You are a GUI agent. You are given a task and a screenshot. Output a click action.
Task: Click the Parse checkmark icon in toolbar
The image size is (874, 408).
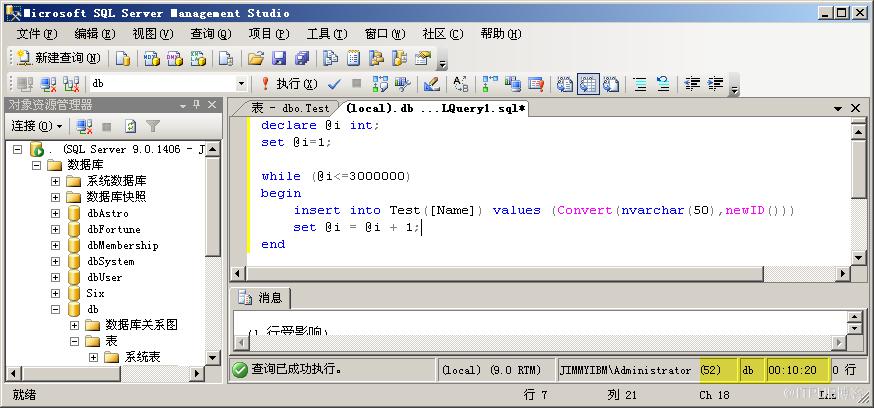point(334,84)
